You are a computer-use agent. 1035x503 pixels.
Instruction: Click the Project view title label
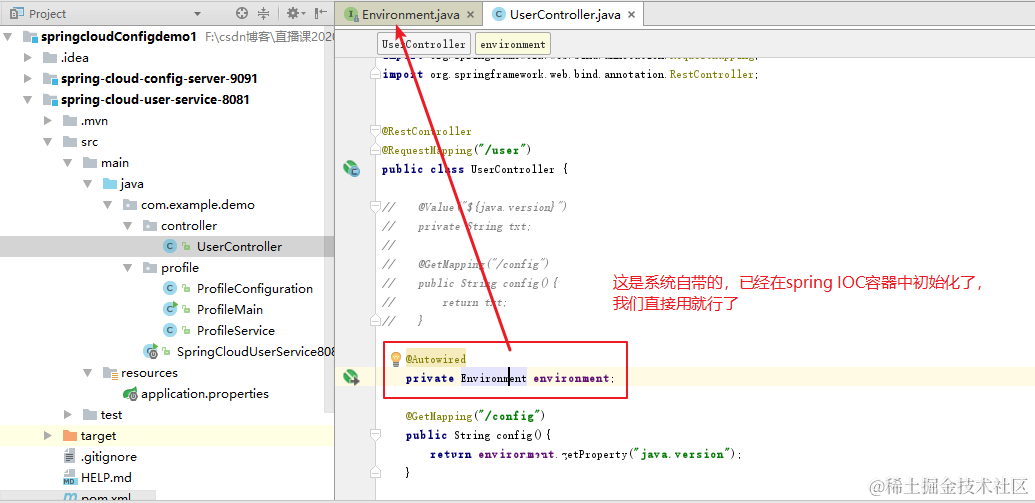tap(48, 14)
